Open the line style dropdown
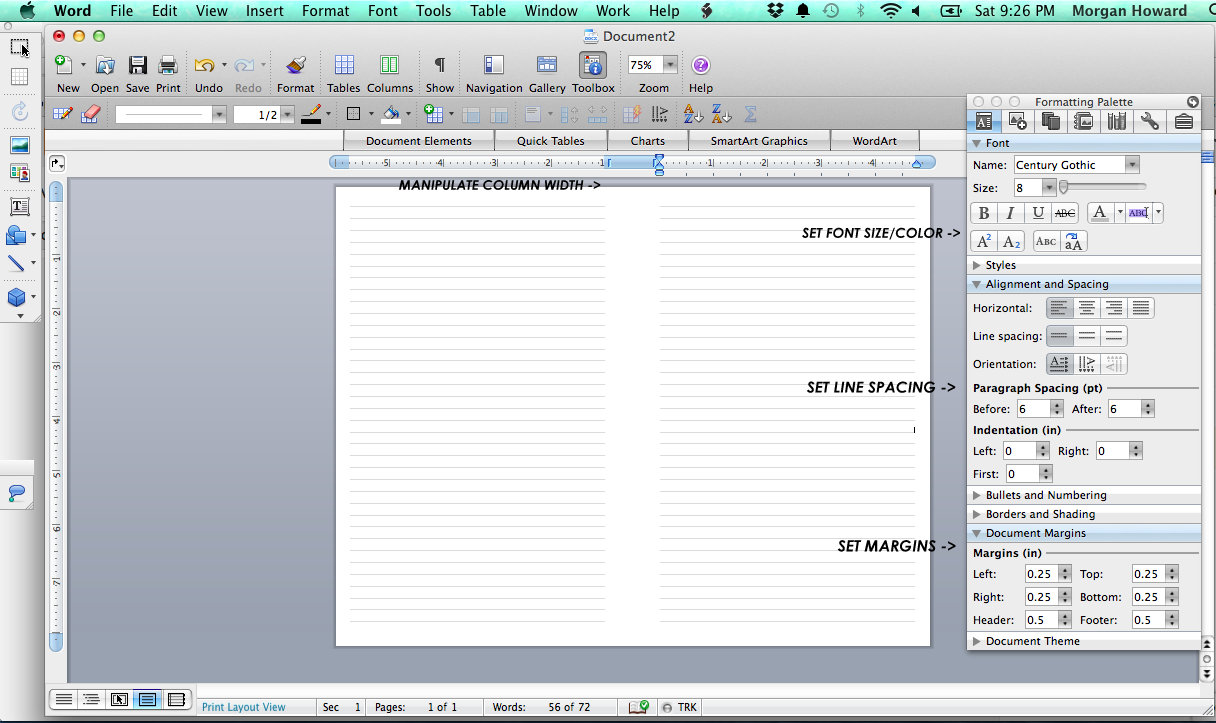This screenshot has width=1216, height=723. (x=219, y=115)
